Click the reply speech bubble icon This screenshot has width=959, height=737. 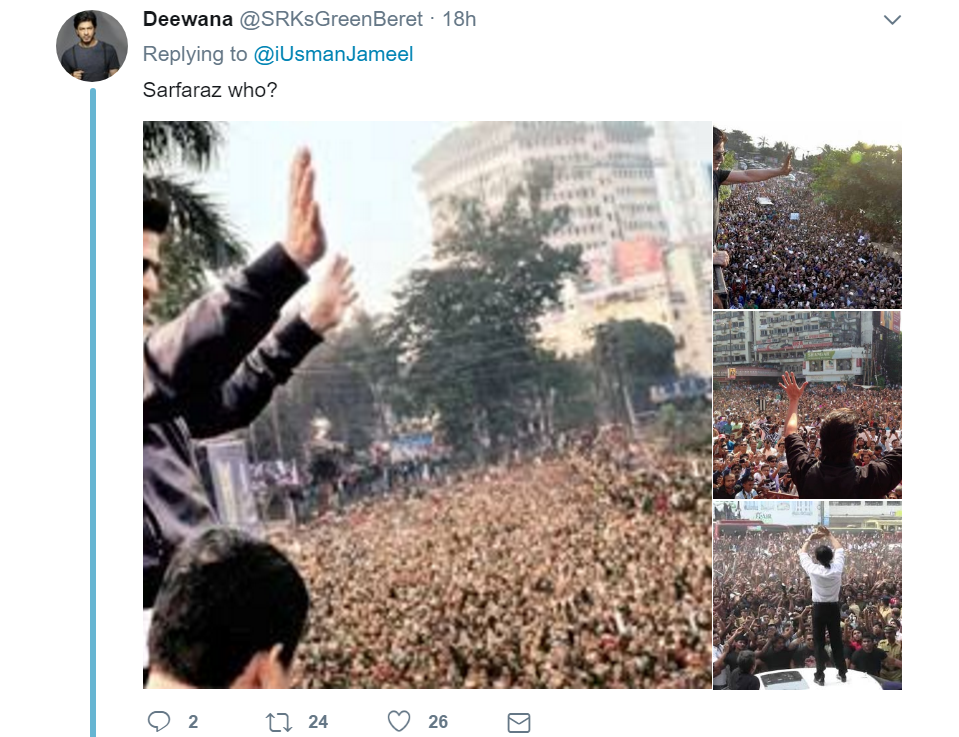(159, 721)
